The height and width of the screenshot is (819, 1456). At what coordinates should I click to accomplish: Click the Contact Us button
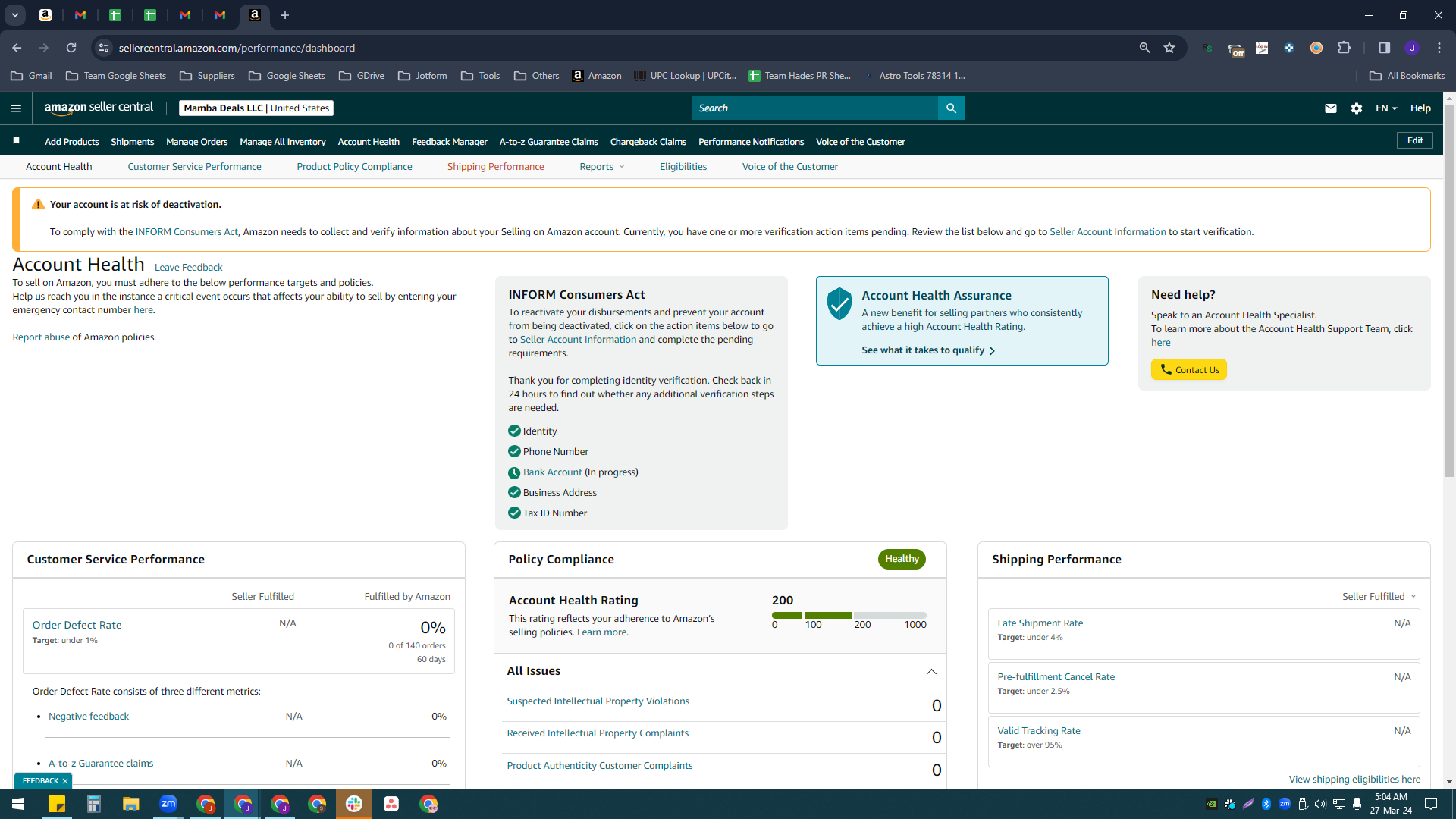(1188, 370)
